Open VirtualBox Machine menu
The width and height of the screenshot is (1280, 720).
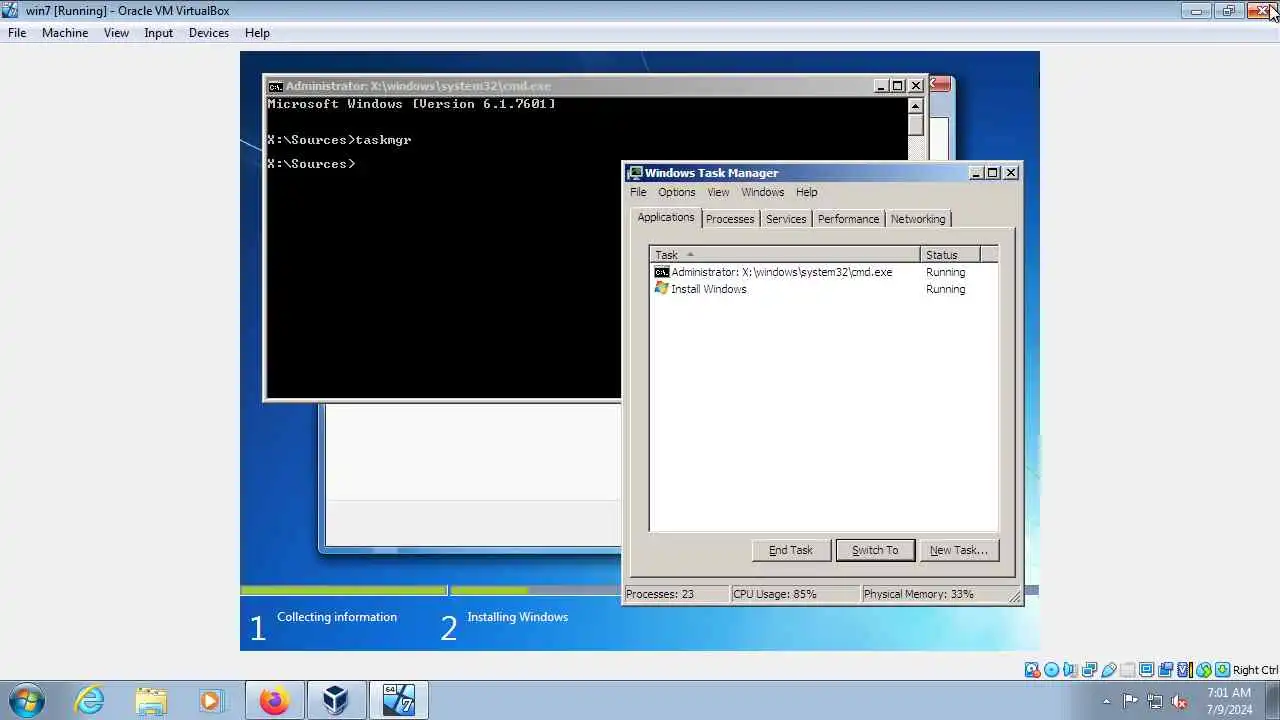[x=65, y=33]
